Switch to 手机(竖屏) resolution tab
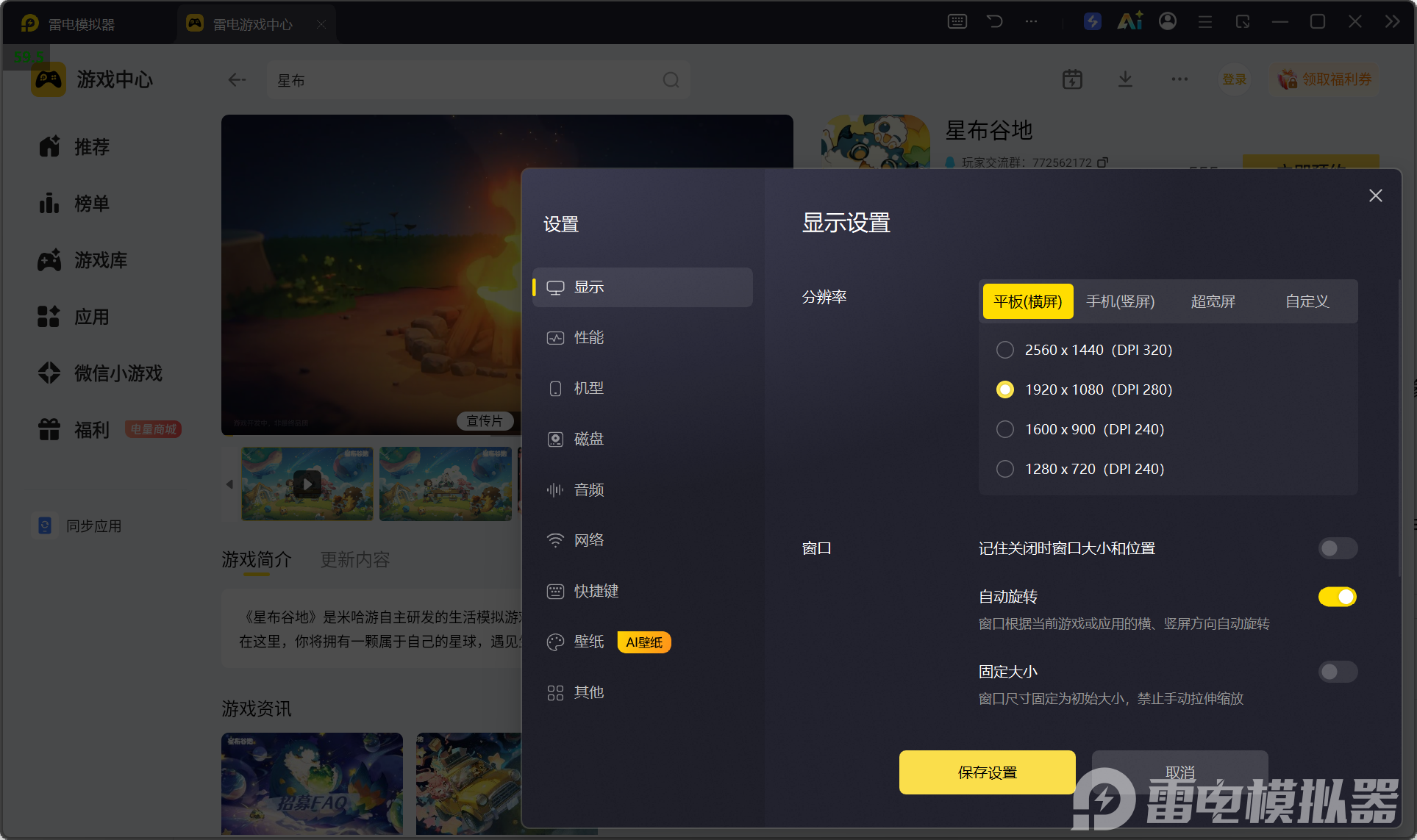Screen dimensions: 1417x840 pyautogui.click(x=1121, y=301)
